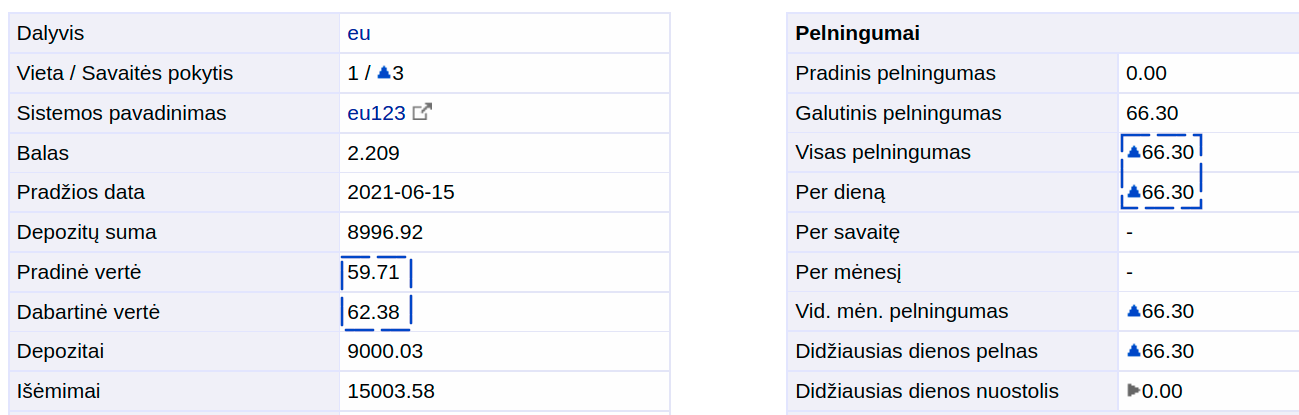Screen dimensions: 1299x415
Task: Select the Pradžios data 2021-06-15 cell
Action: click(x=504, y=192)
